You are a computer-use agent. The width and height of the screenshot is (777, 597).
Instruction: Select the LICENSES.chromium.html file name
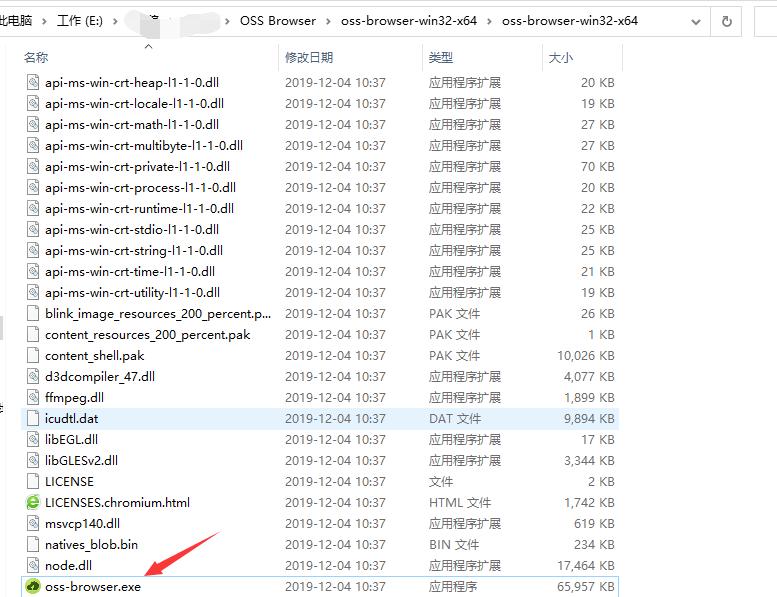click(x=117, y=502)
